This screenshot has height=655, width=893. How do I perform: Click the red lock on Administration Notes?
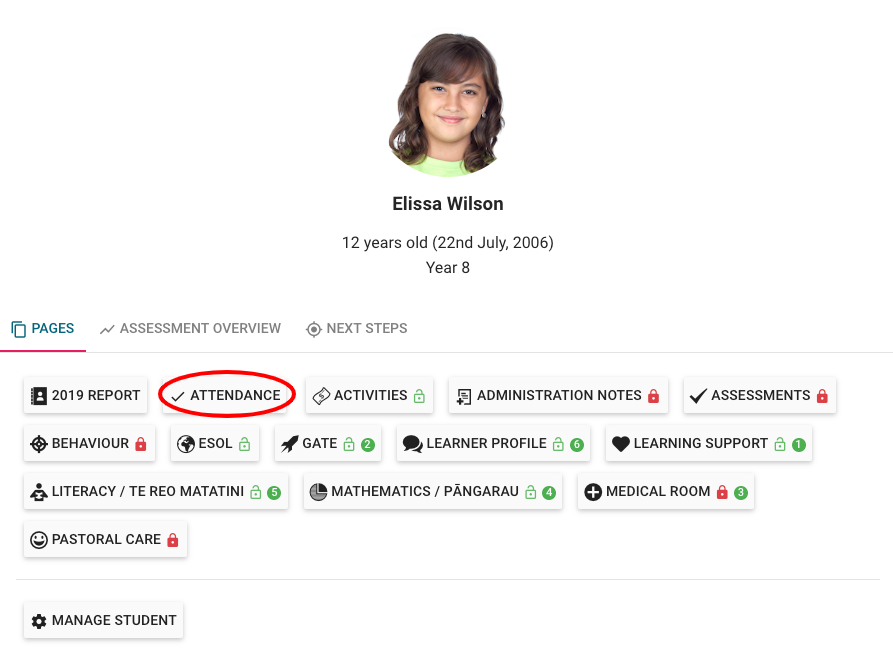[654, 396]
